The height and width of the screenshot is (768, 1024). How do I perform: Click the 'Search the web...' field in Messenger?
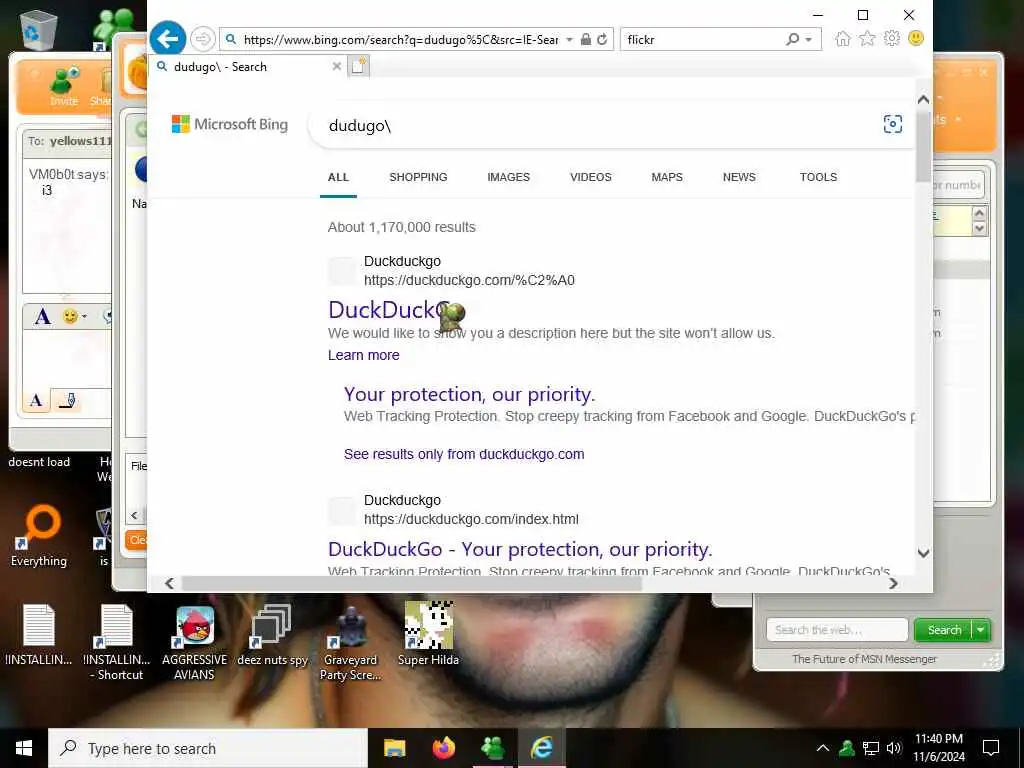pos(837,630)
